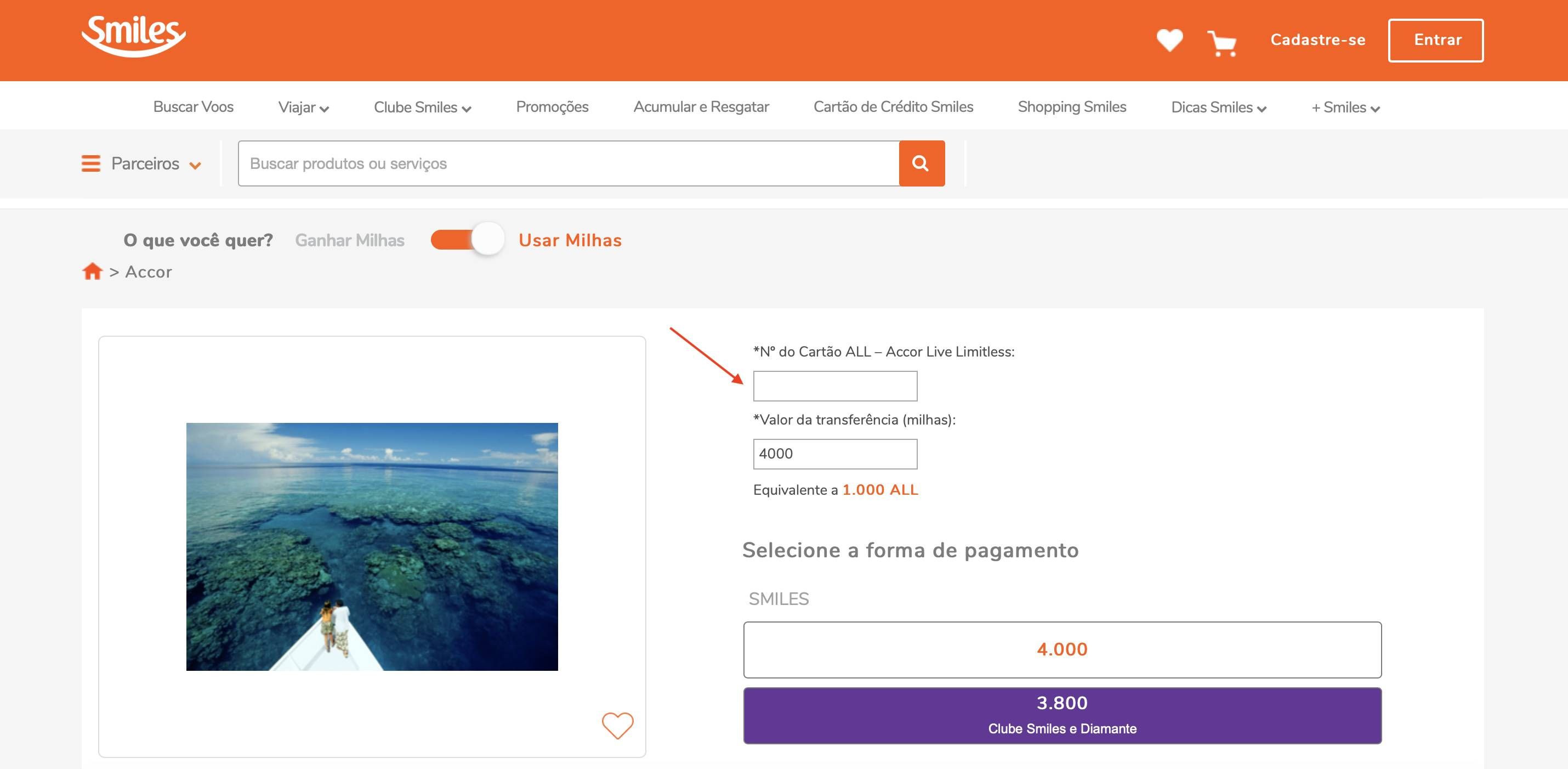This screenshot has height=769, width=1568.
Task: Click the Cadastre-se link
Action: [x=1318, y=39]
